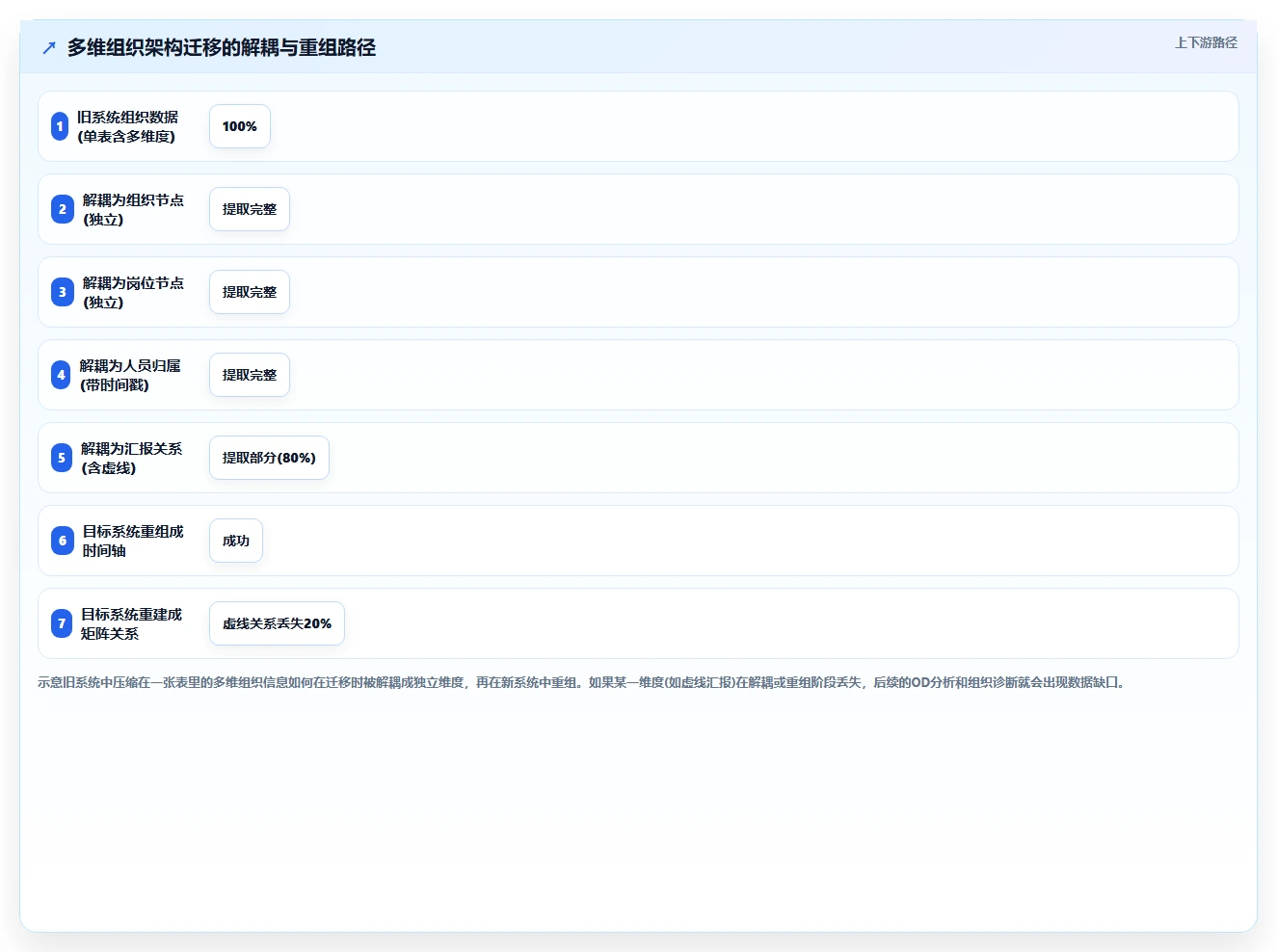The image size is (1277, 952).
Task: Click the arrow icon beside the title
Action: click(x=49, y=47)
